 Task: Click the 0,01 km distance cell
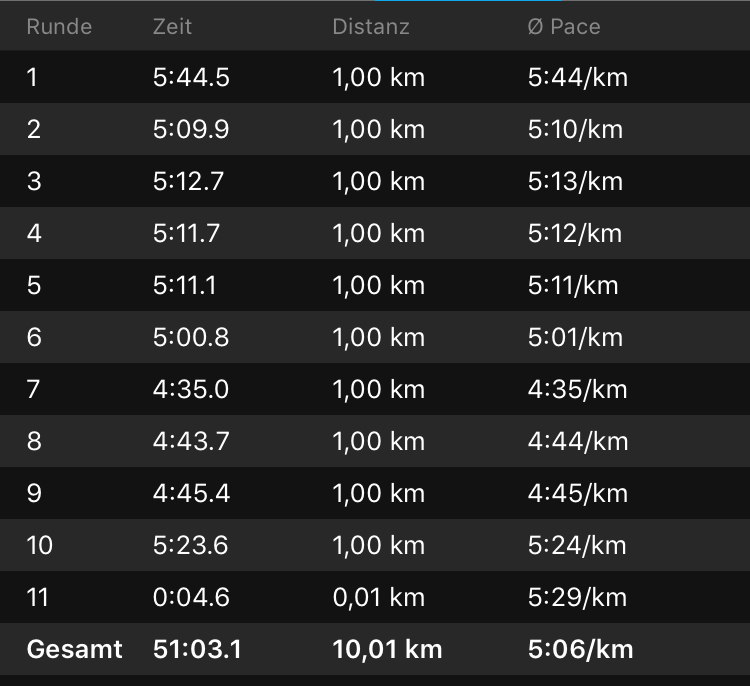pos(378,598)
